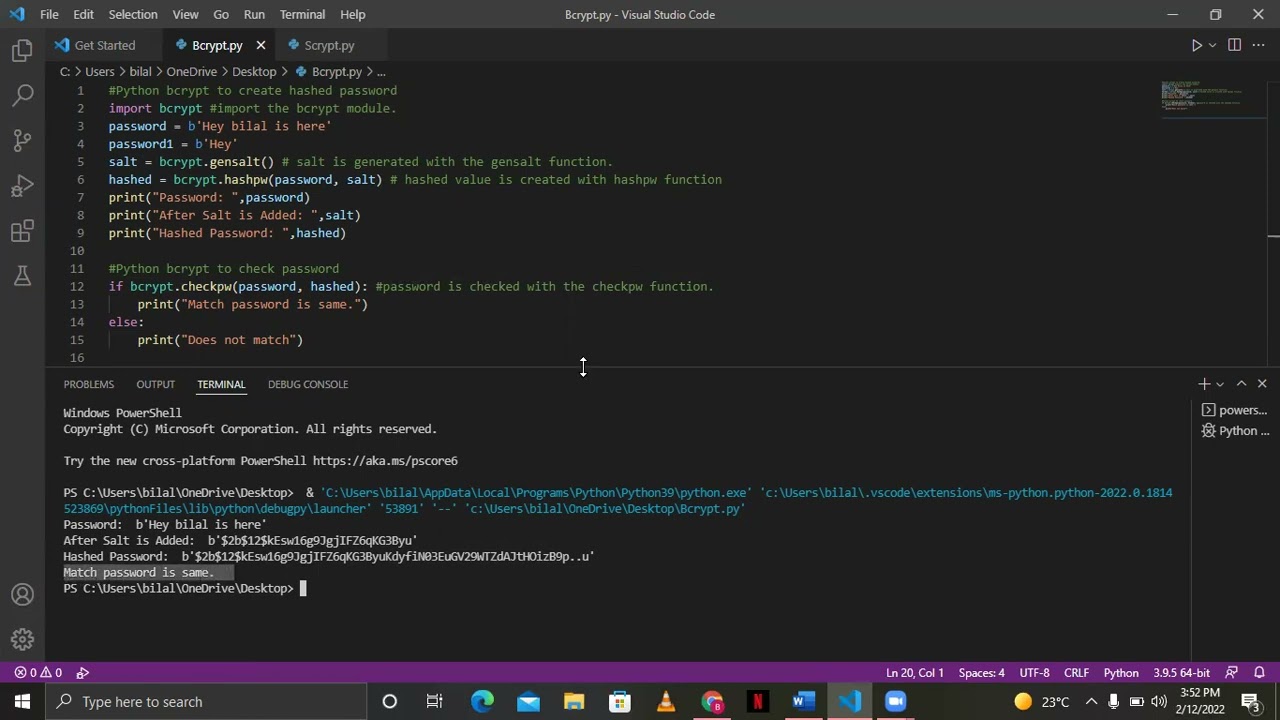Open Microsoft Word from taskbar
The width and height of the screenshot is (1280, 720).
804,701
